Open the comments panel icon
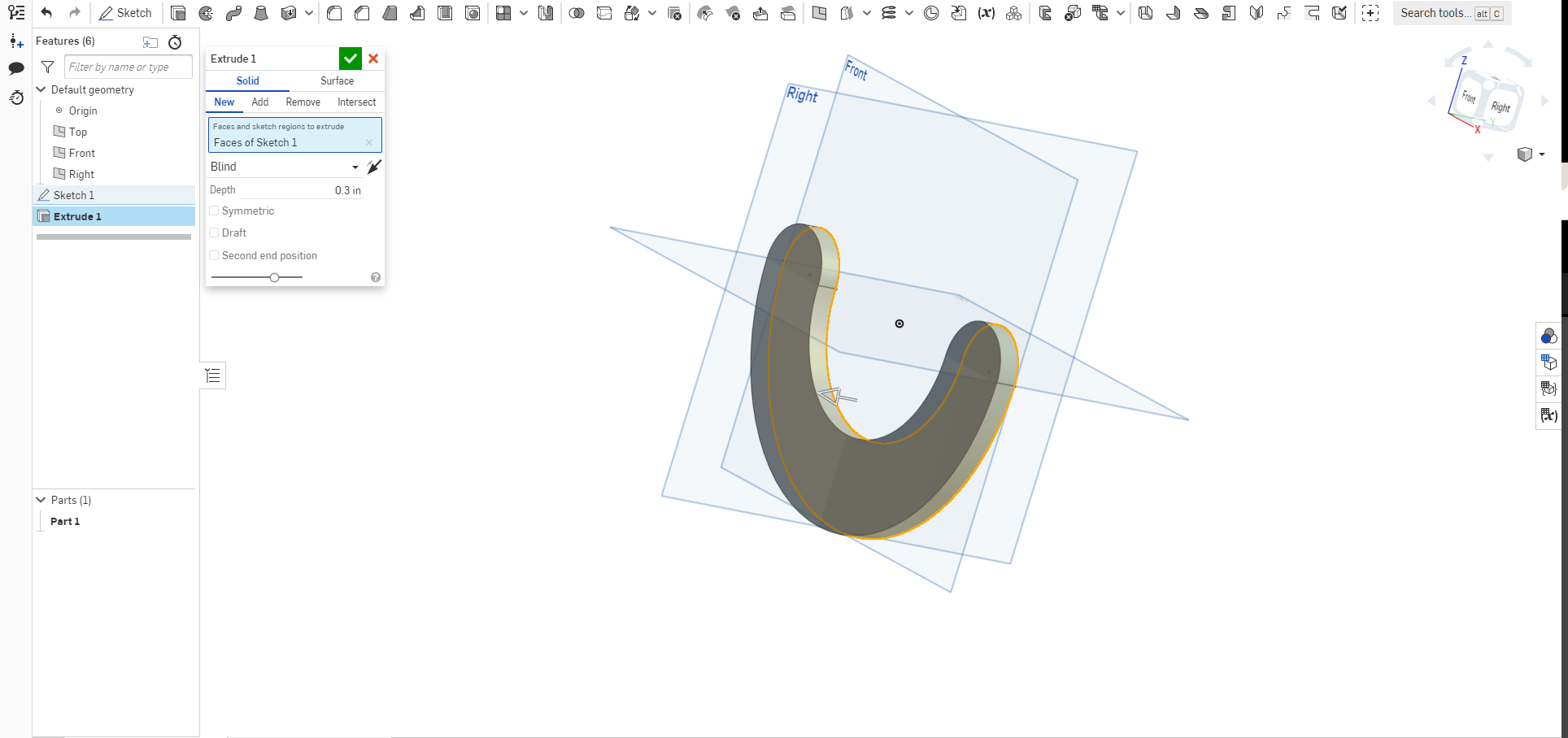Viewport: 1568px width, 738px height. pos(16,68)
